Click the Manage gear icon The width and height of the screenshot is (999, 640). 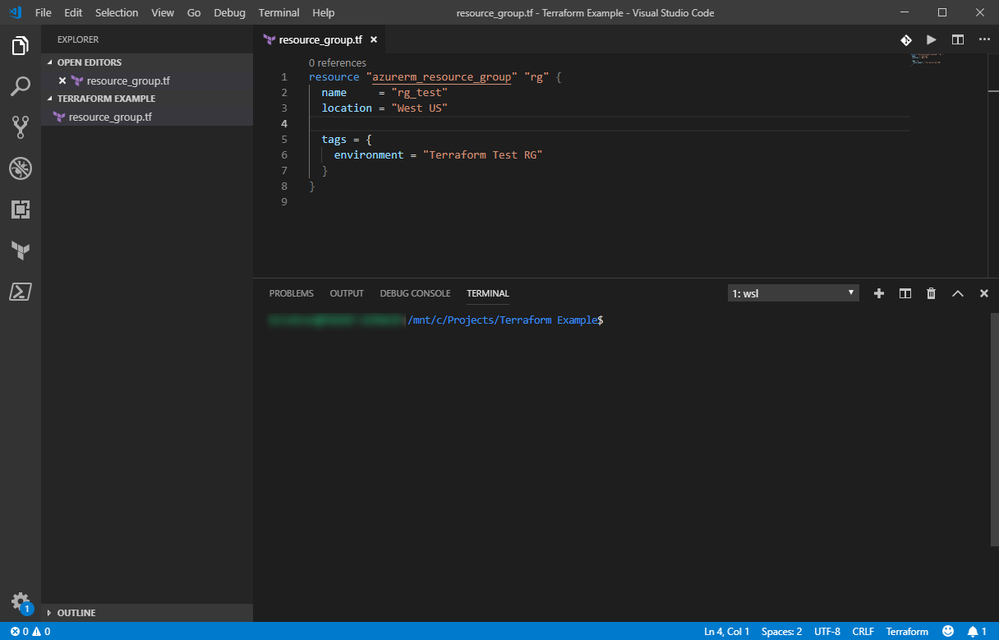[20, 601]
